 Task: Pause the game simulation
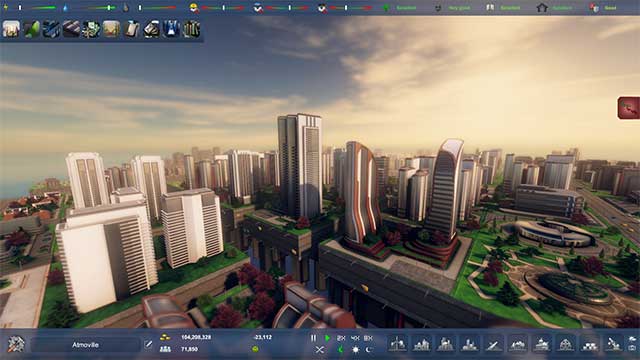[x=313, y=338]
